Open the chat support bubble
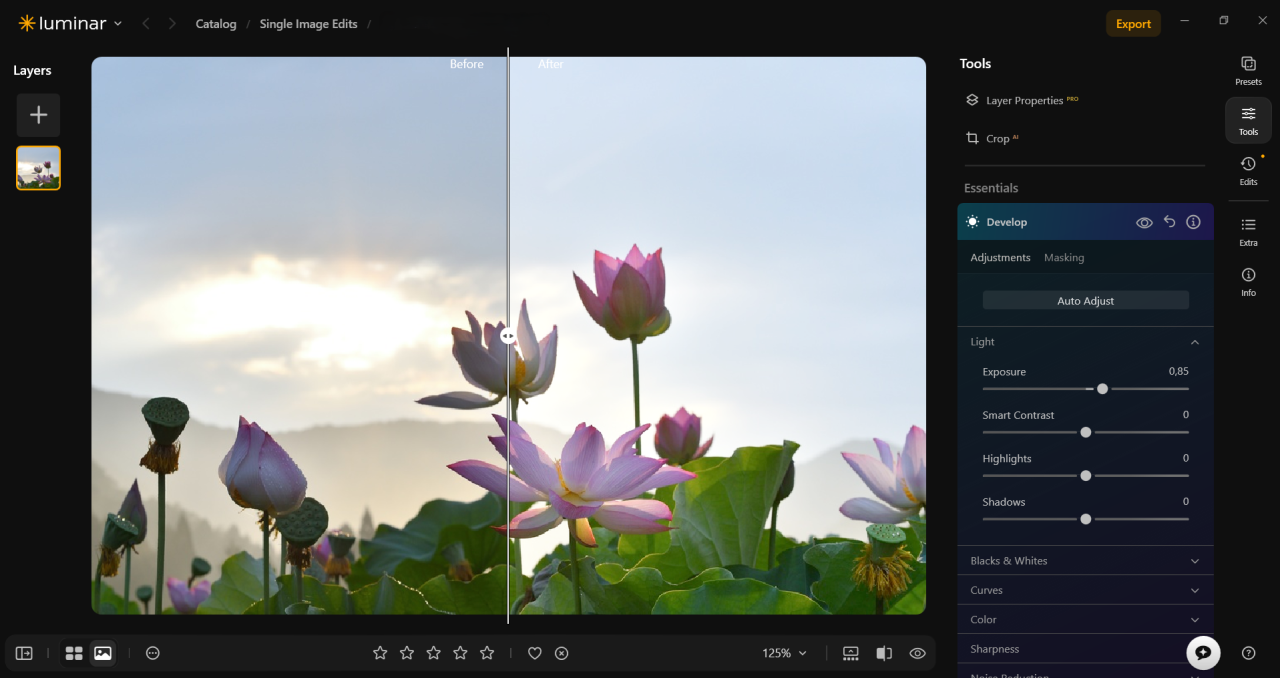The width and height of the screenshot is (1280, 678). pos(1203,652)
